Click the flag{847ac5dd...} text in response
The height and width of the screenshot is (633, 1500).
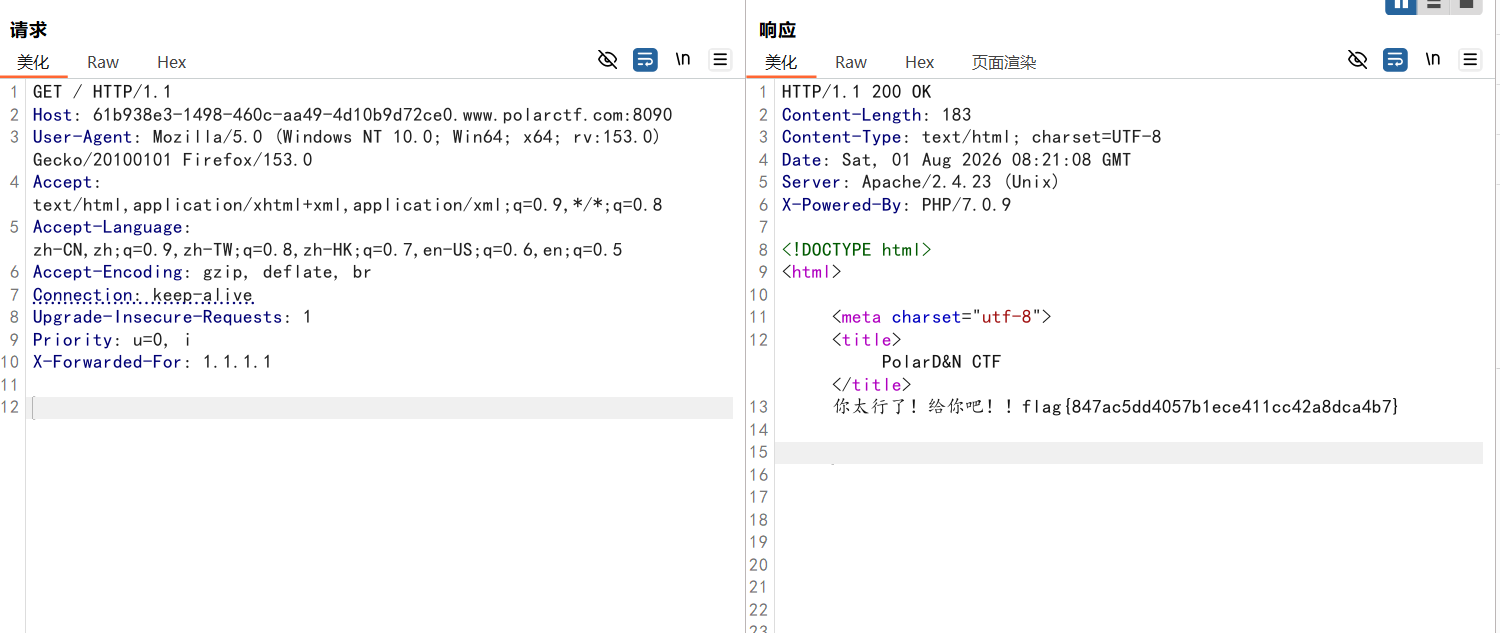pyautogui.click(x=1210, y=407)
